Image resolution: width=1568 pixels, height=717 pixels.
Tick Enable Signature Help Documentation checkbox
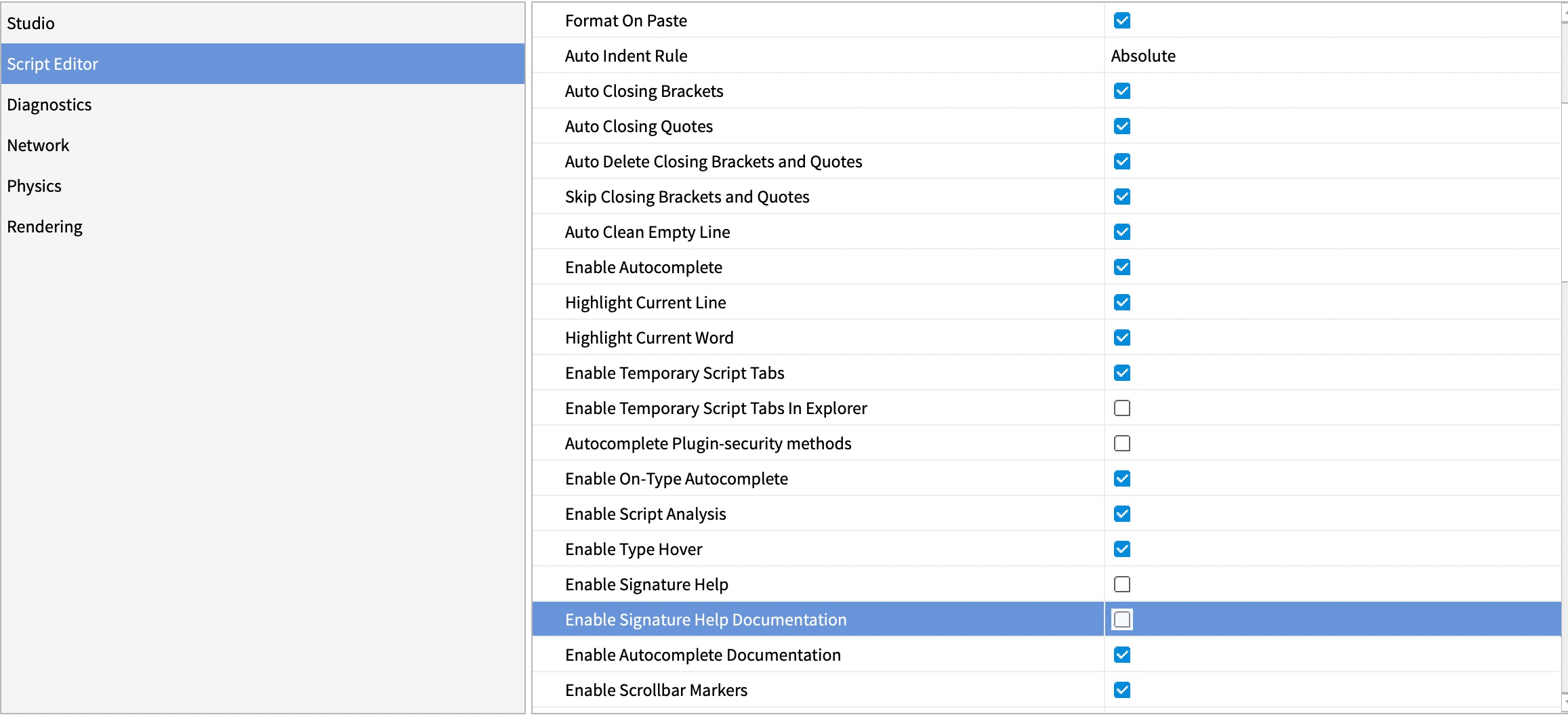(x=1122, y=619)
